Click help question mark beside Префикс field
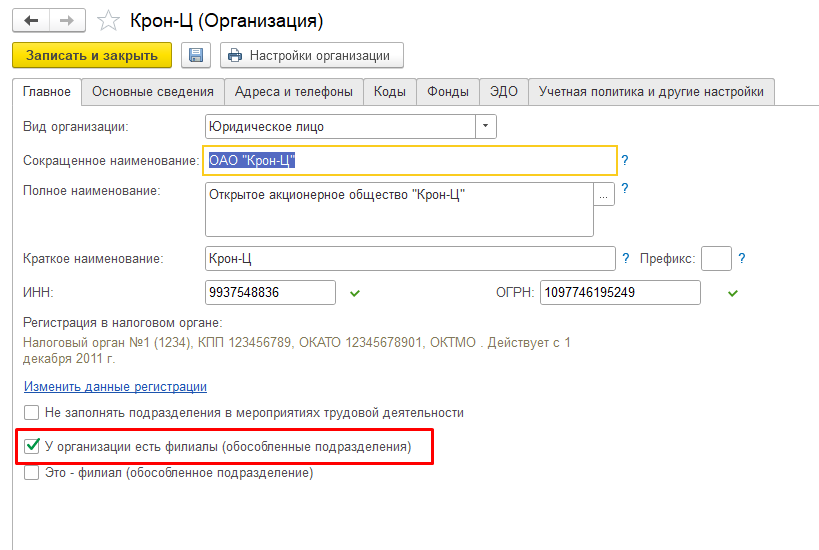The width and height of the screenshot is (819, 550). [741, 258]
